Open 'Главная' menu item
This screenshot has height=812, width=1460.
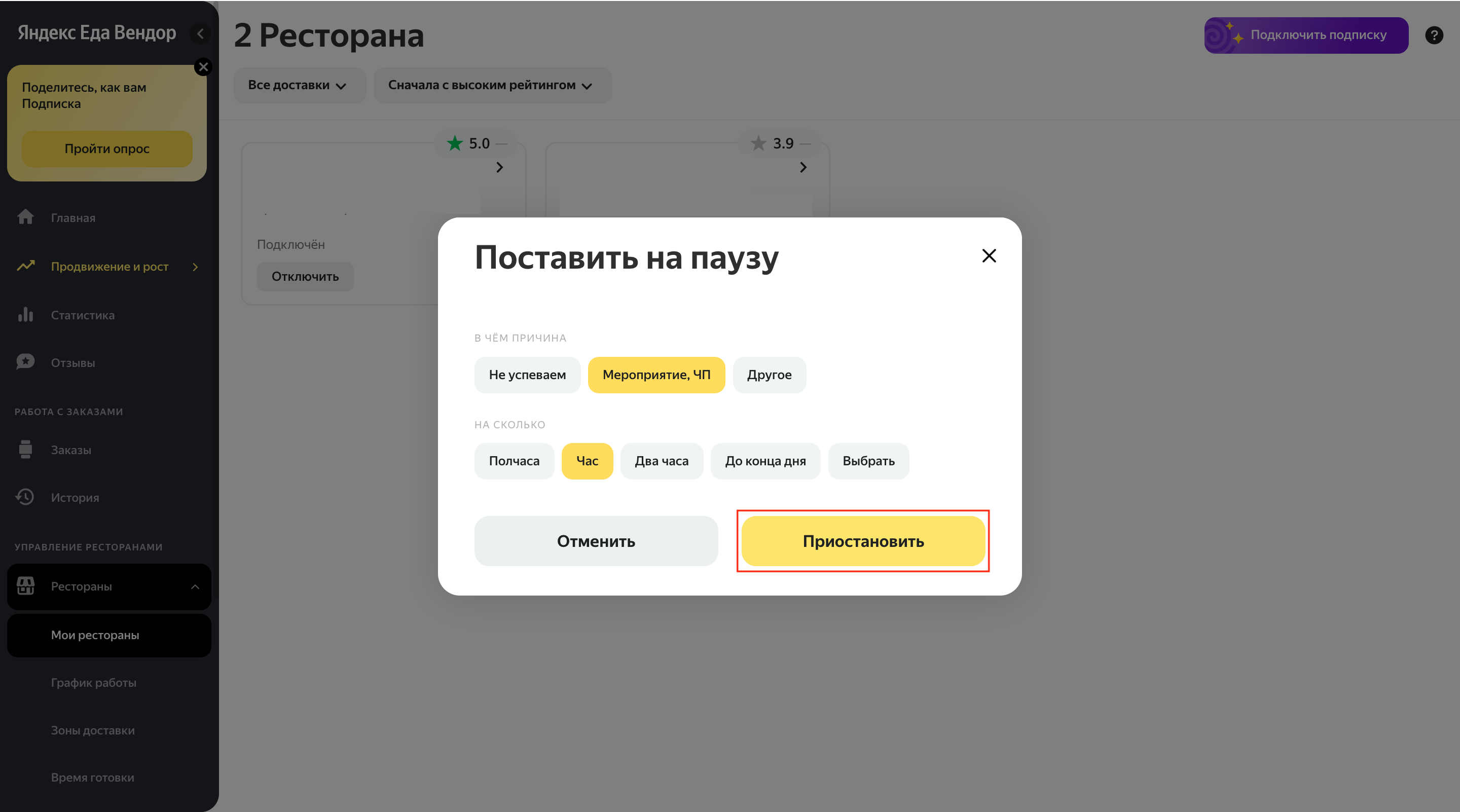coord(73,217)
